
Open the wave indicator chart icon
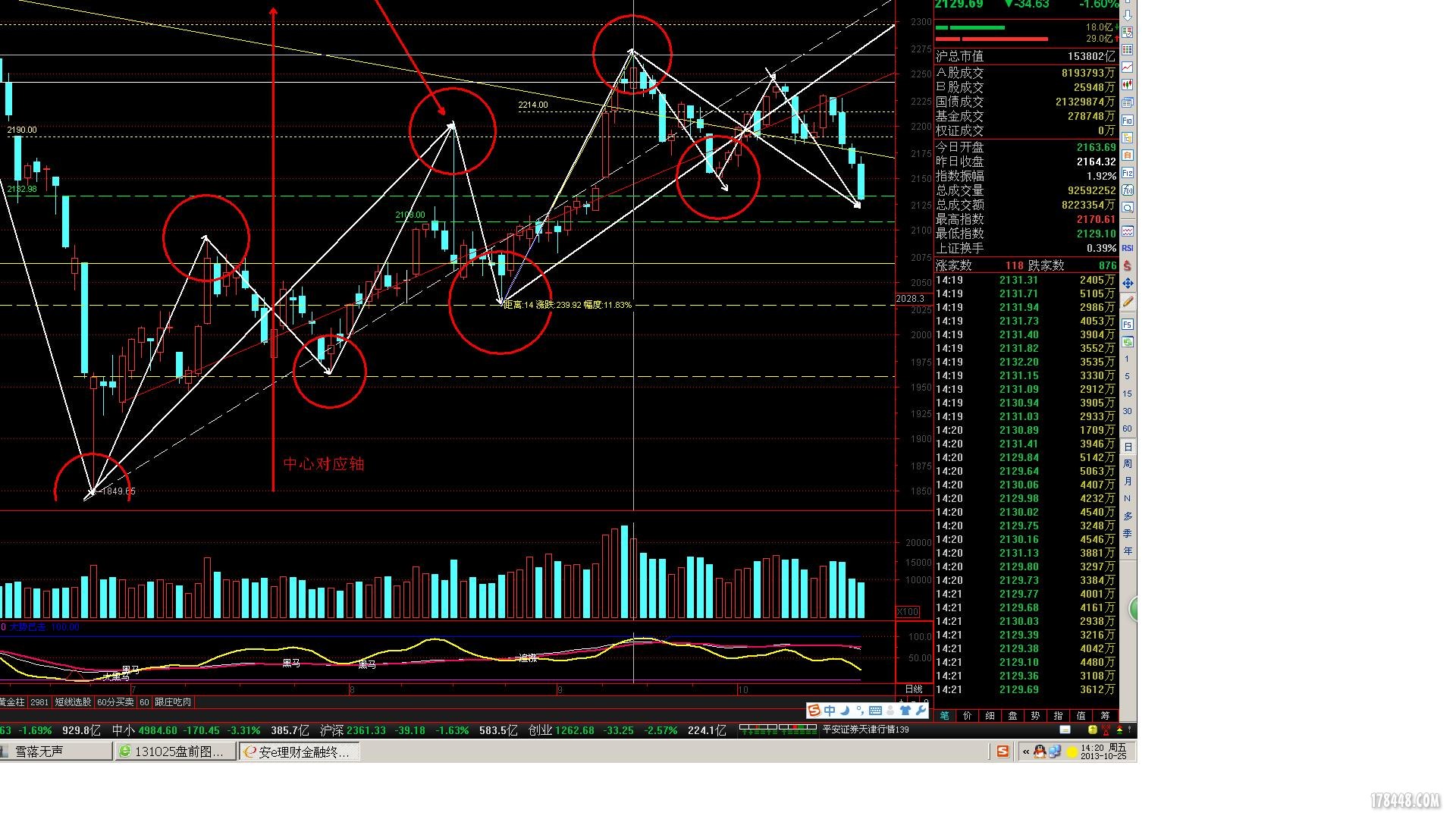pos(1128,231)
